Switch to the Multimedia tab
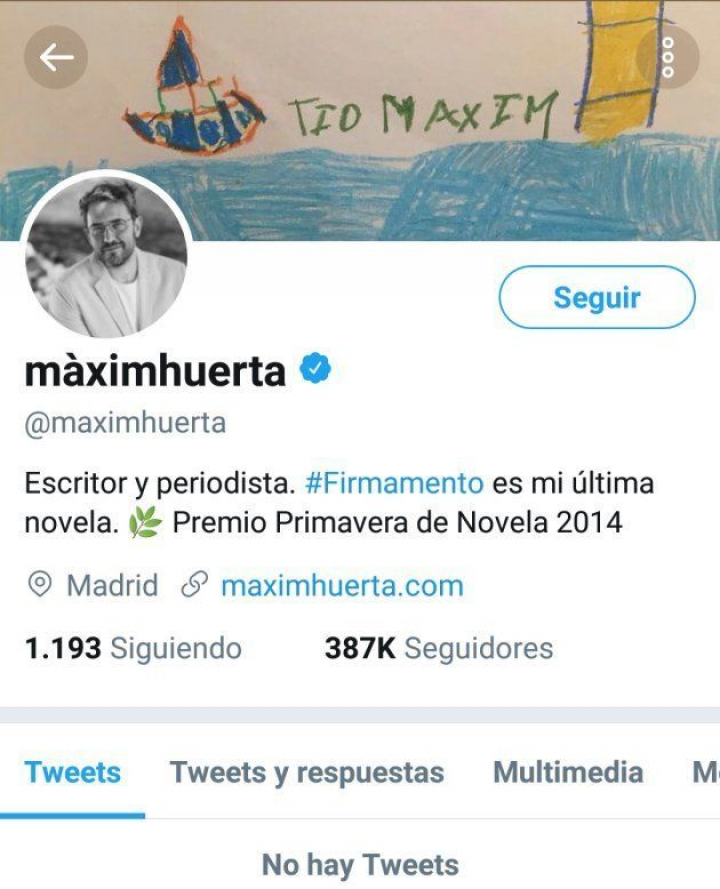Image resolution: width=720 pixels, height=889 pixels. point(568,772)
